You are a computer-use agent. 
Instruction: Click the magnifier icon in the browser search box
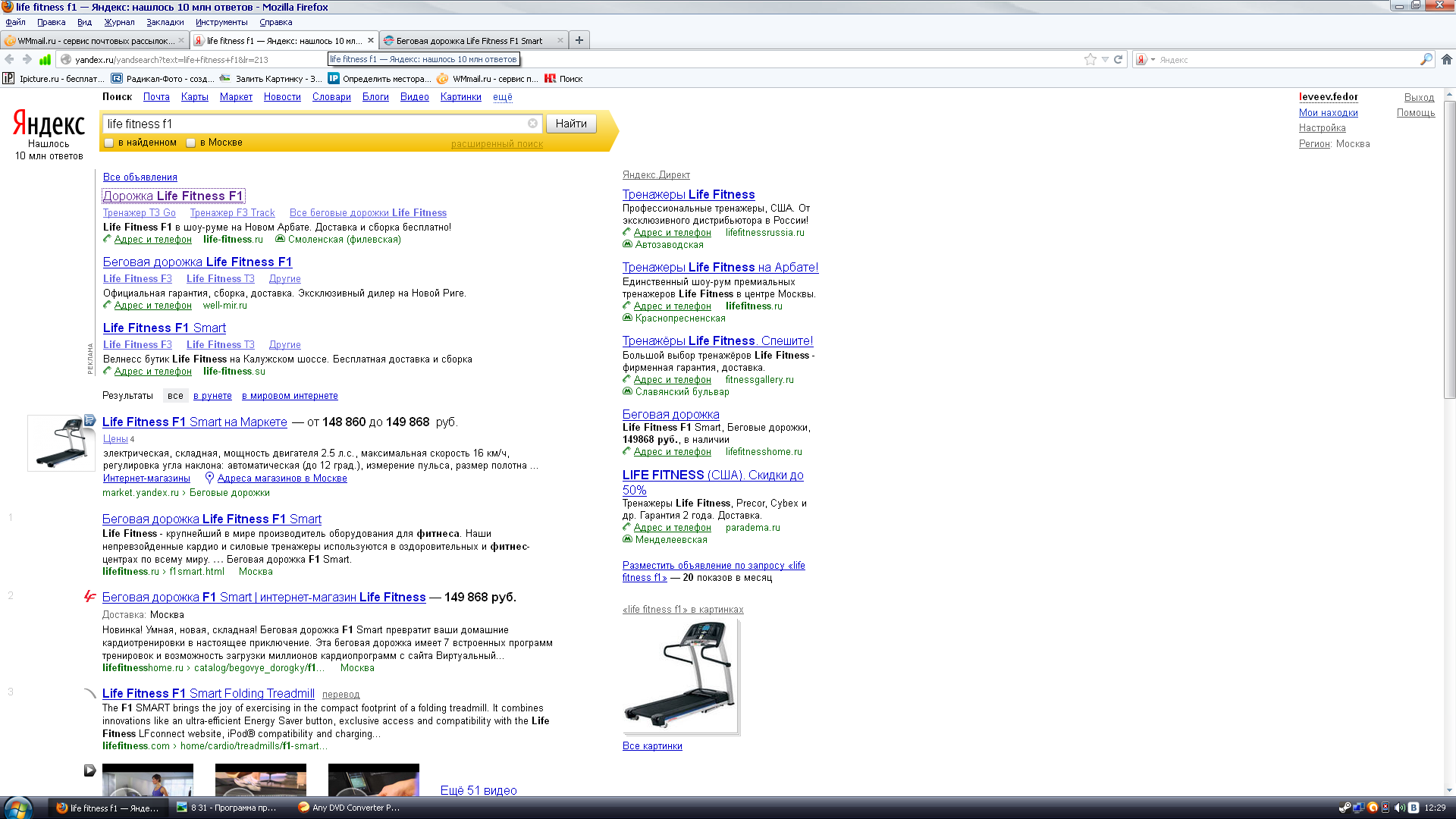click(1426, 59)
